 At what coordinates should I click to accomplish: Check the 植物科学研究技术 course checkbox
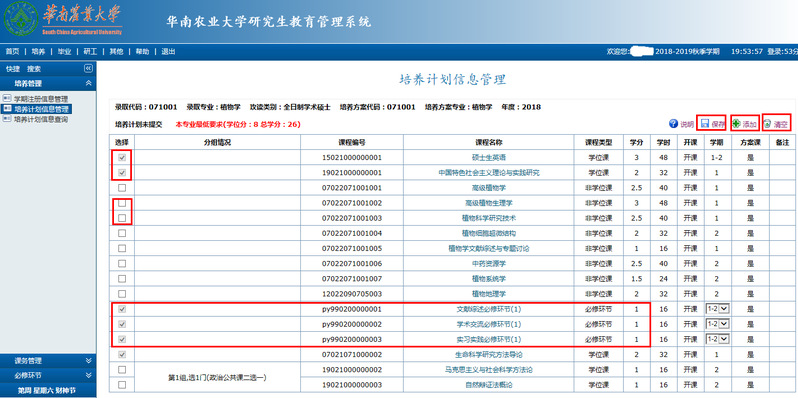click(122, 218)
